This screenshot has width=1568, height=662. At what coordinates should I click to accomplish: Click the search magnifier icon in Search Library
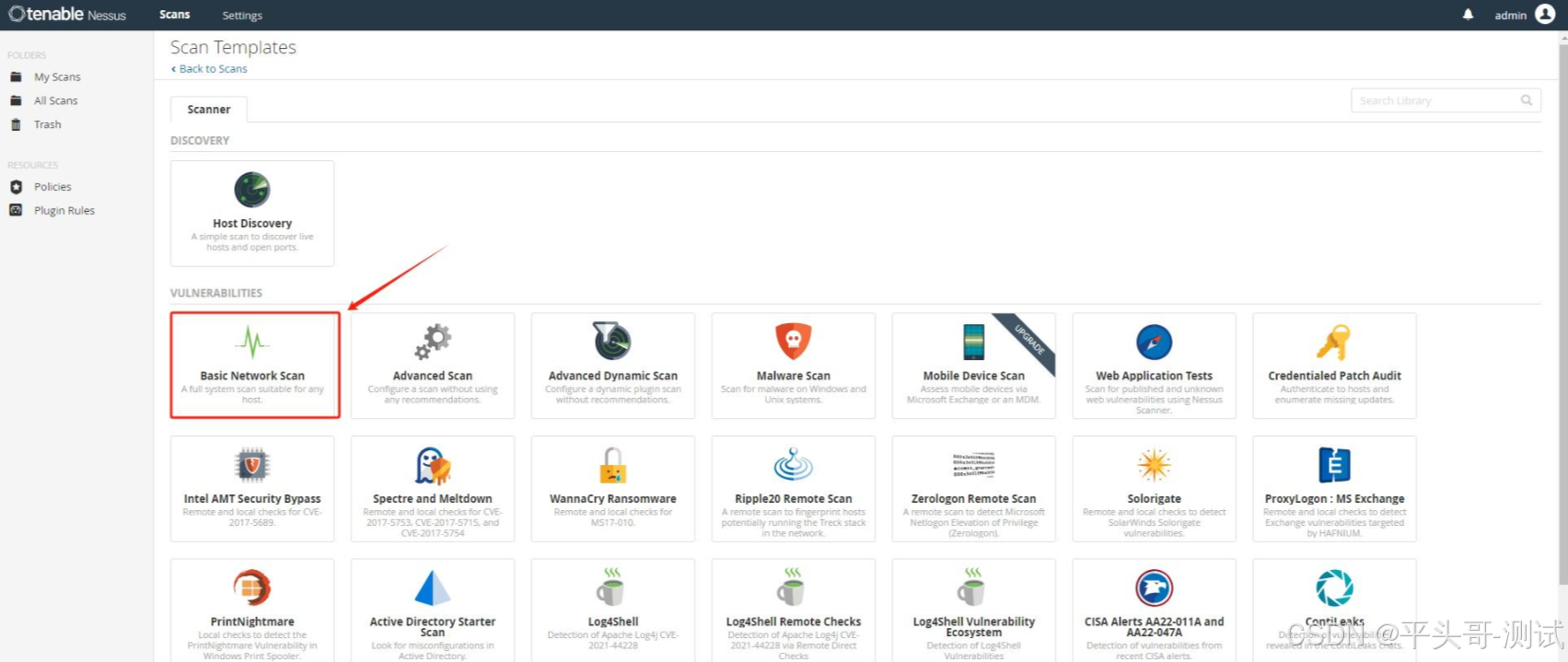pos(1526,100)
